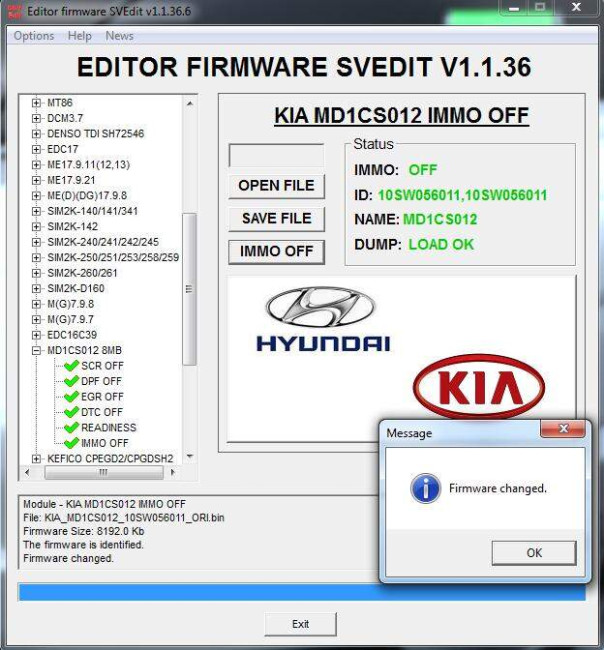Click the Hyundai logo image
604x650 pixels.
(x=323, y=319)
